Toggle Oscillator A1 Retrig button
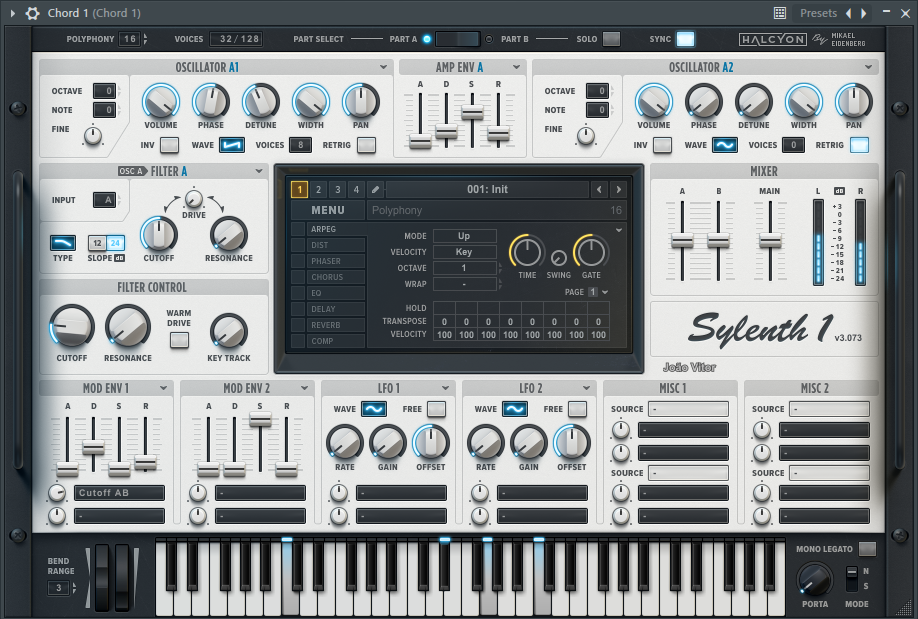Viewport: 918px width, 619px height. point(366,145)
